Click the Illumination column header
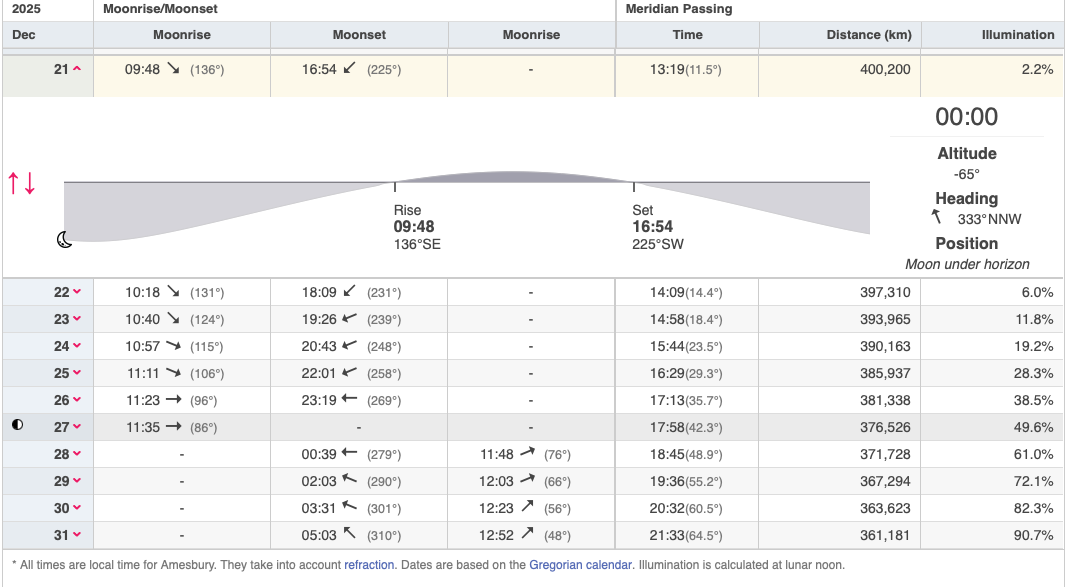The height and width of the screenshot is (587, 1068). pos(1017,35)
